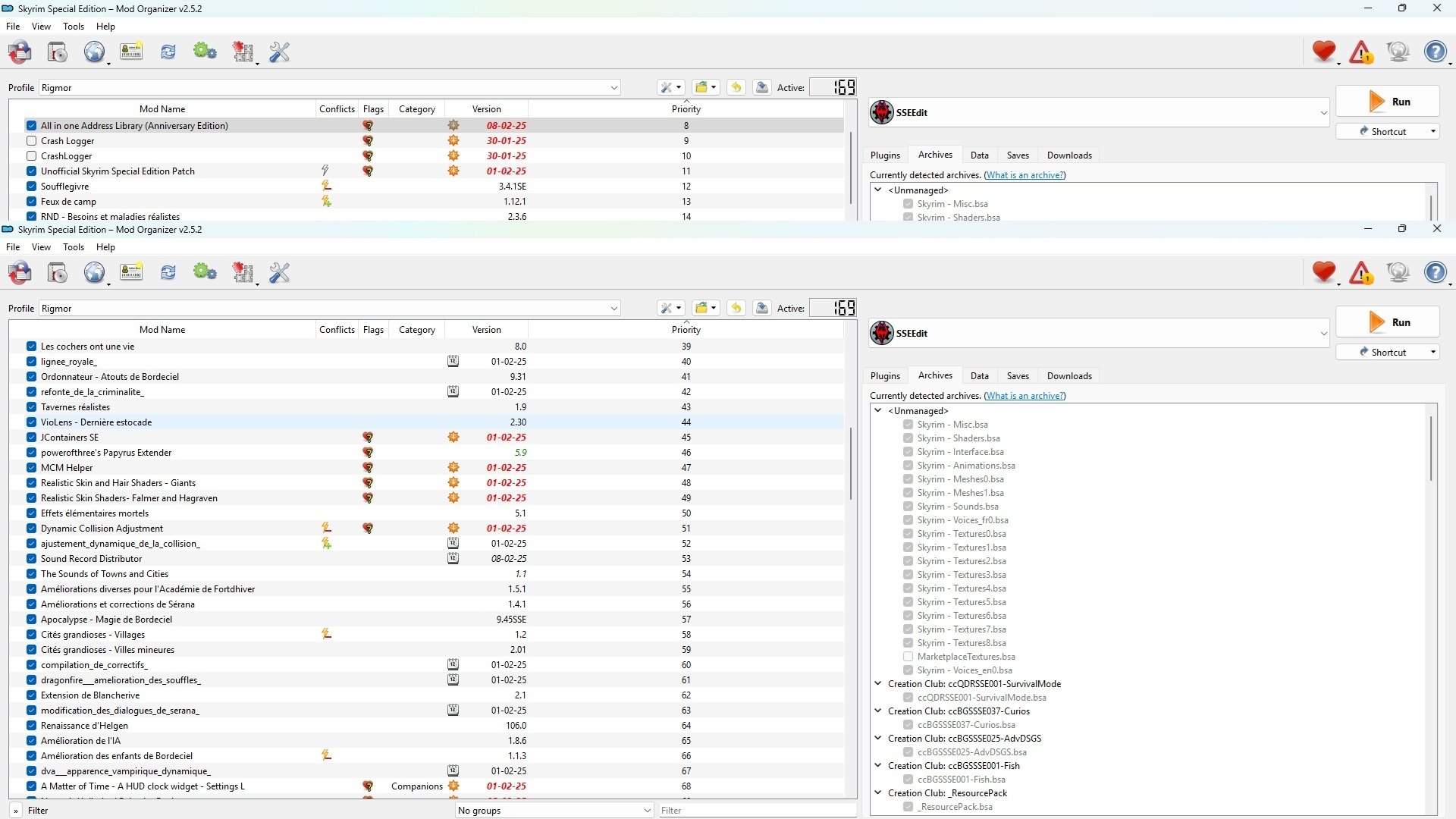Open SSEEdit executable dropdown in lower window
The image size is (1456, 819).
[x=1099, y=334]
